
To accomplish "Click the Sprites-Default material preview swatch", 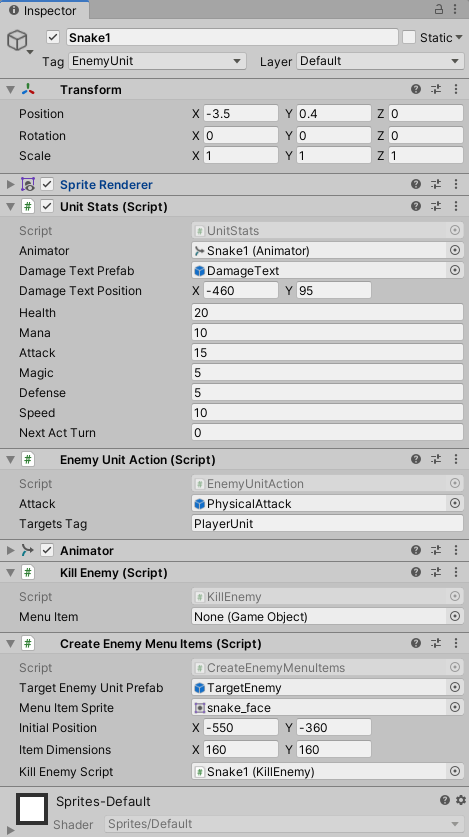I will tap(32, 809).
